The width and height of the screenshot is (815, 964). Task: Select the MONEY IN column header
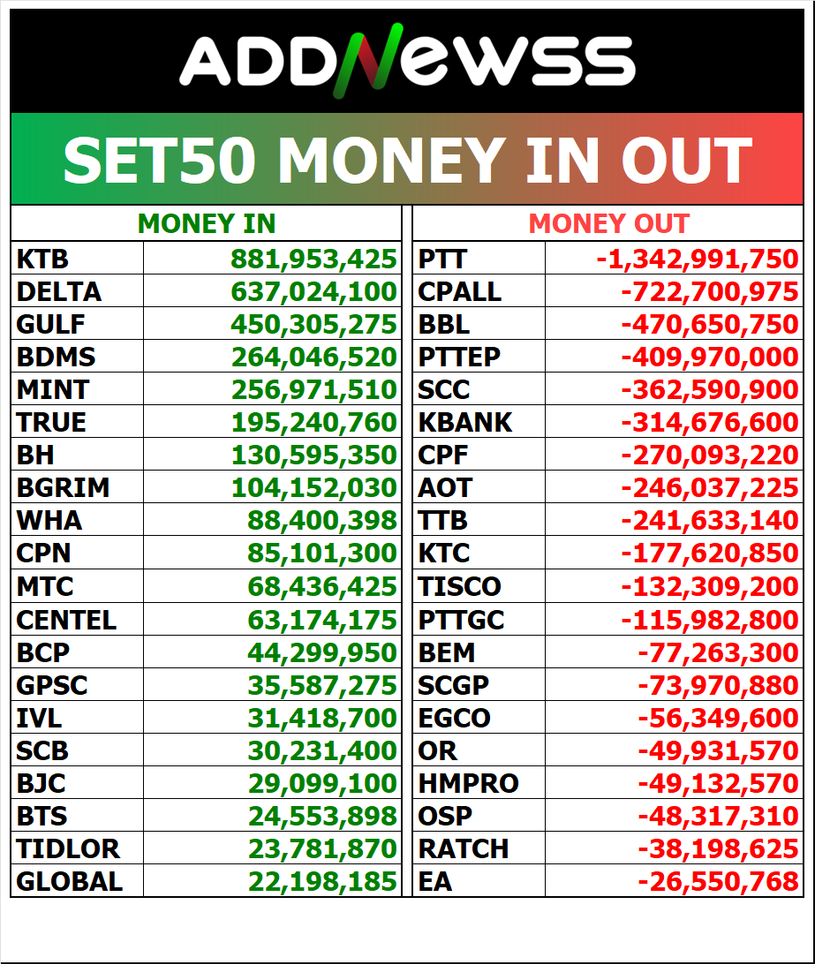coord(206,224)
